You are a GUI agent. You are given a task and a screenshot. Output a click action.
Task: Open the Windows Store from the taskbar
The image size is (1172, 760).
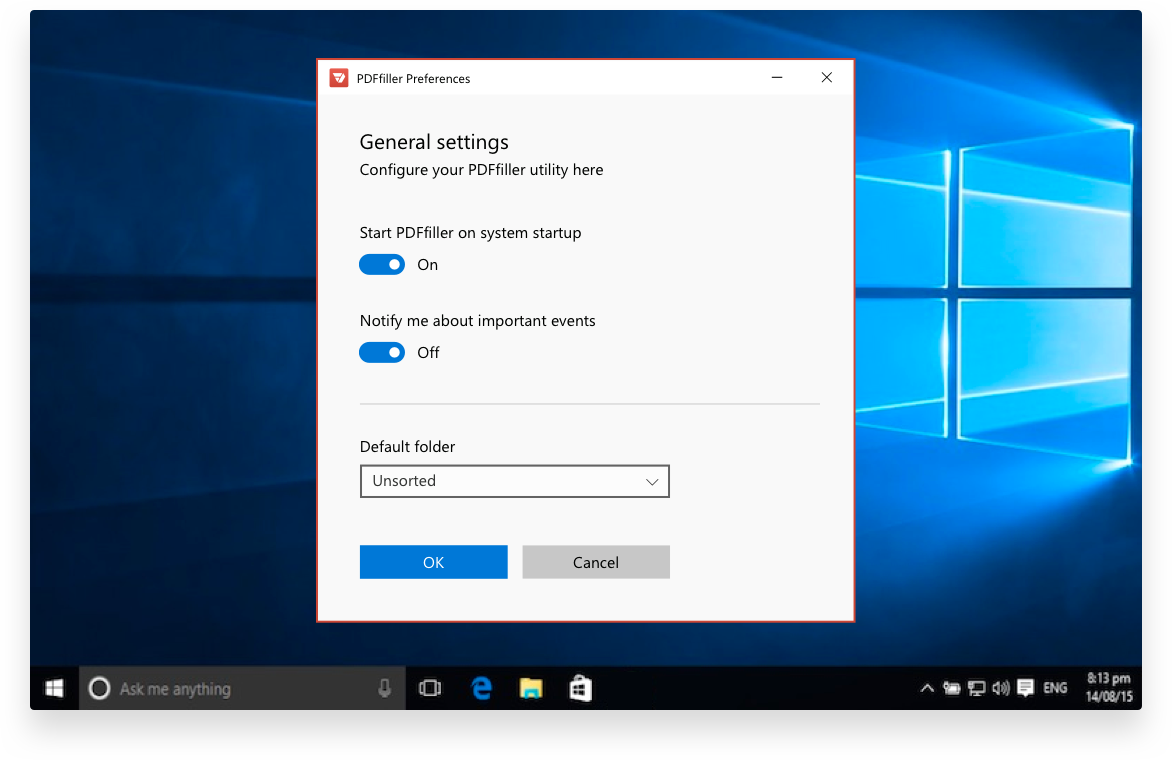(581, 688)
